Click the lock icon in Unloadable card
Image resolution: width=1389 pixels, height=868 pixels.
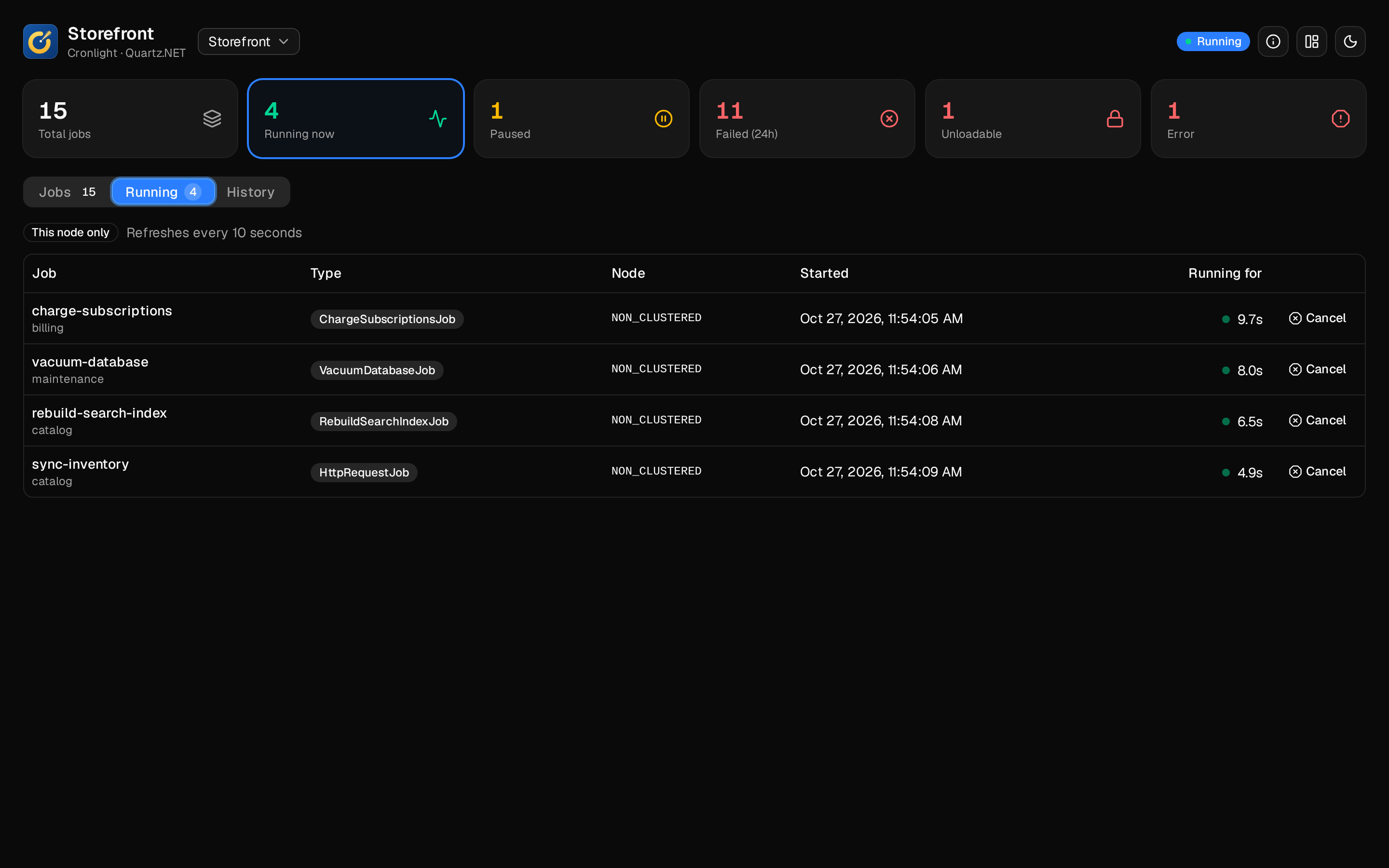tap(1114, 119)
